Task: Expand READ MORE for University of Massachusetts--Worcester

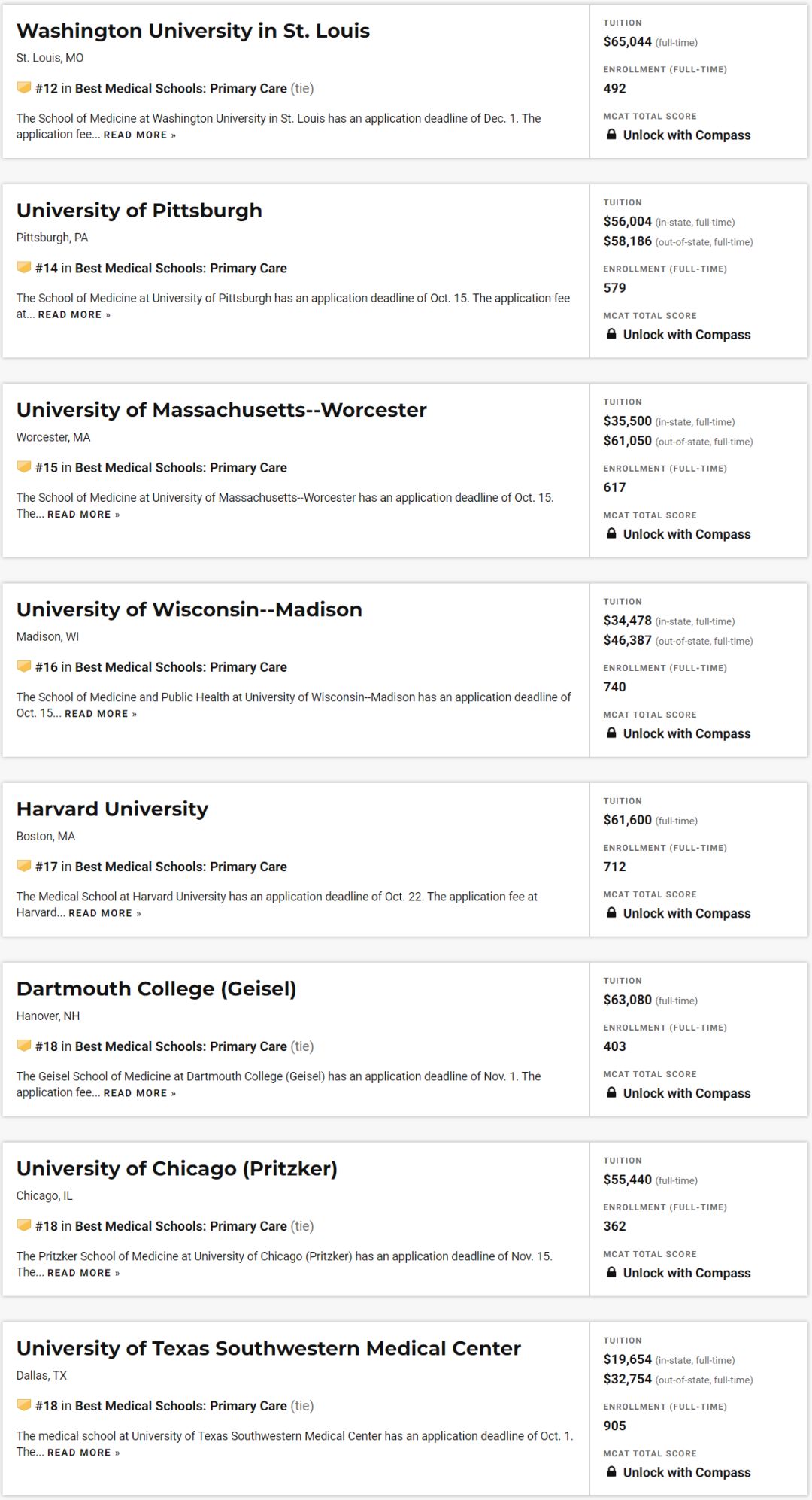Action: 83,514
